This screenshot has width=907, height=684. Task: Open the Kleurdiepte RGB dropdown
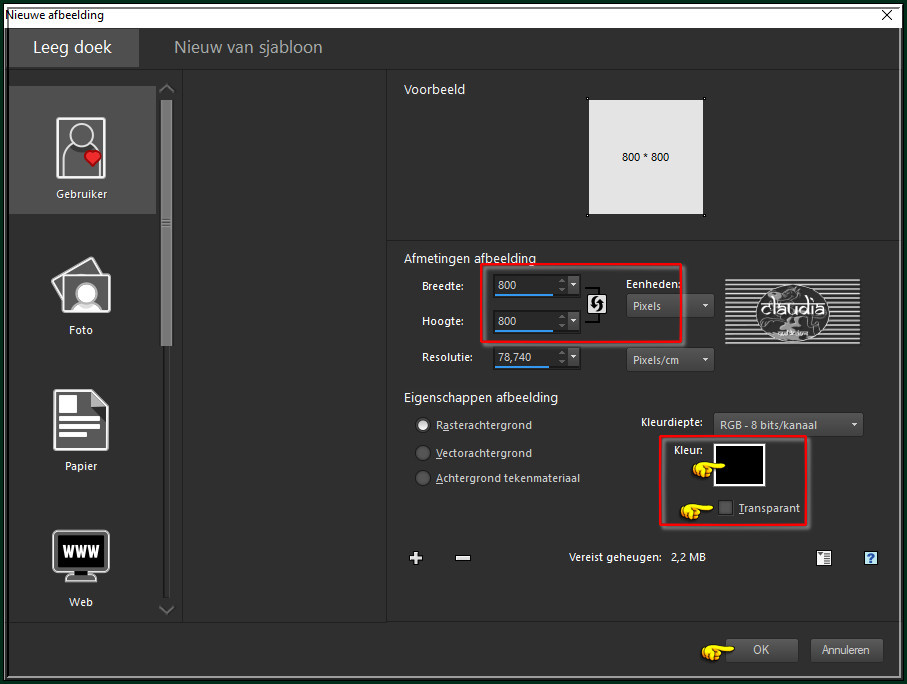click(x=788, y=425)
